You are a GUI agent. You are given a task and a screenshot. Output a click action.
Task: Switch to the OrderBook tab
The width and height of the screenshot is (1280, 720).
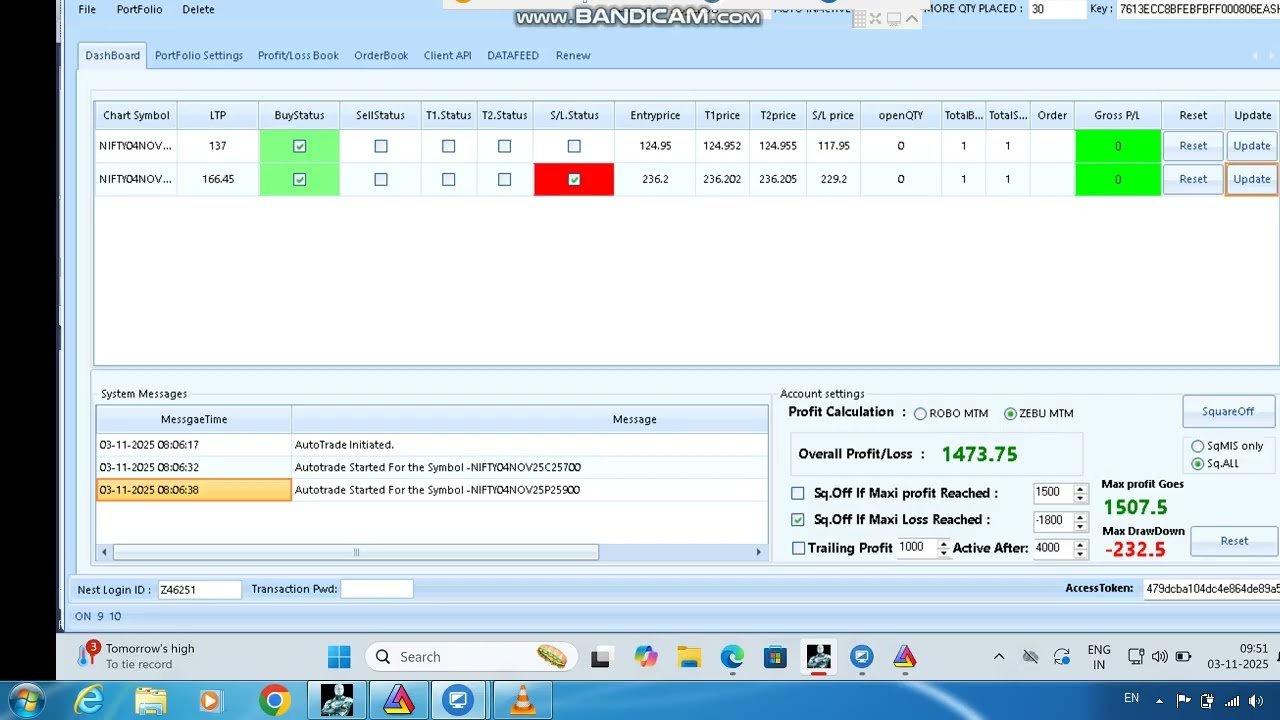381,55
